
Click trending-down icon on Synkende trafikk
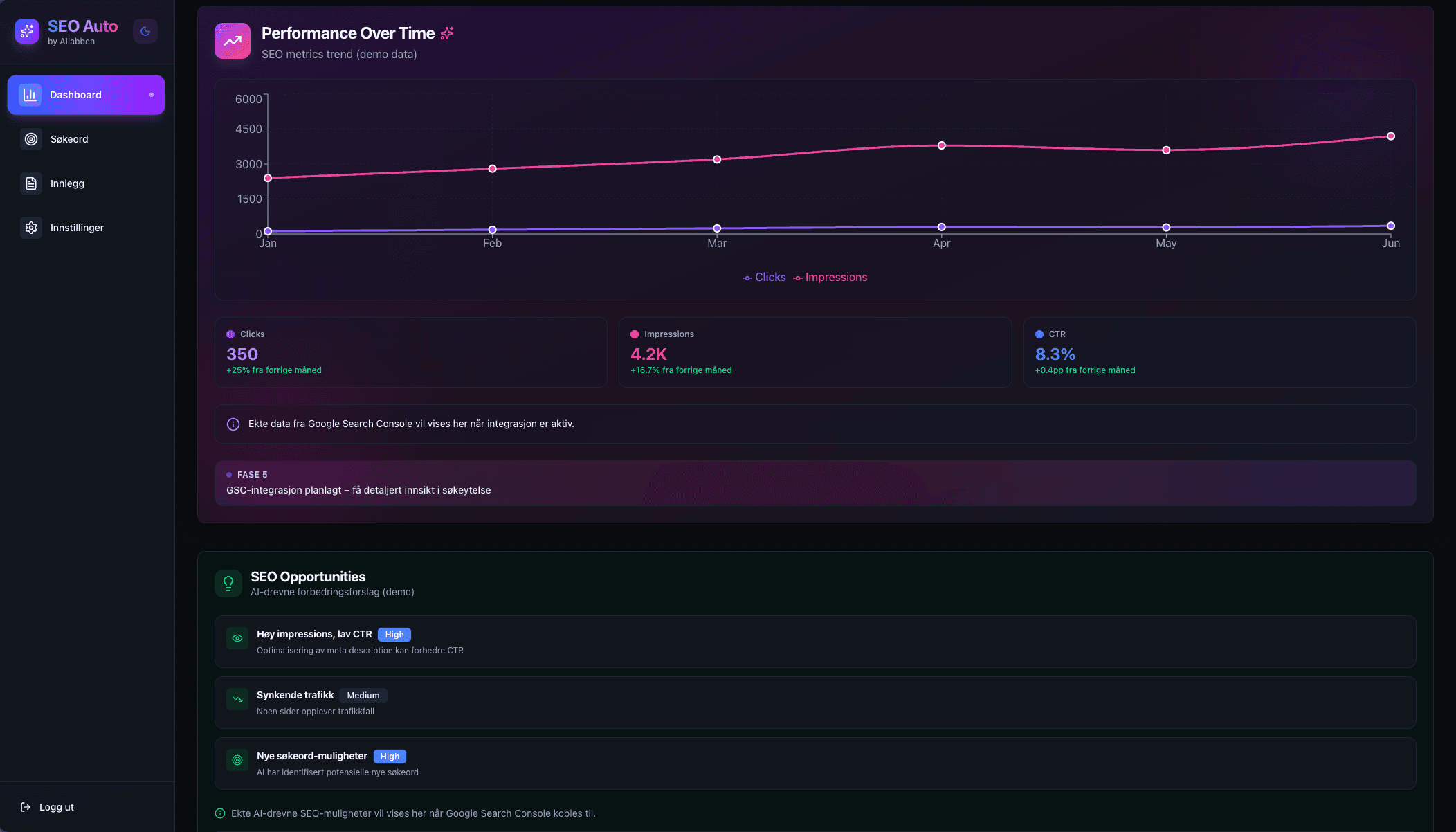tap(237, 699)
